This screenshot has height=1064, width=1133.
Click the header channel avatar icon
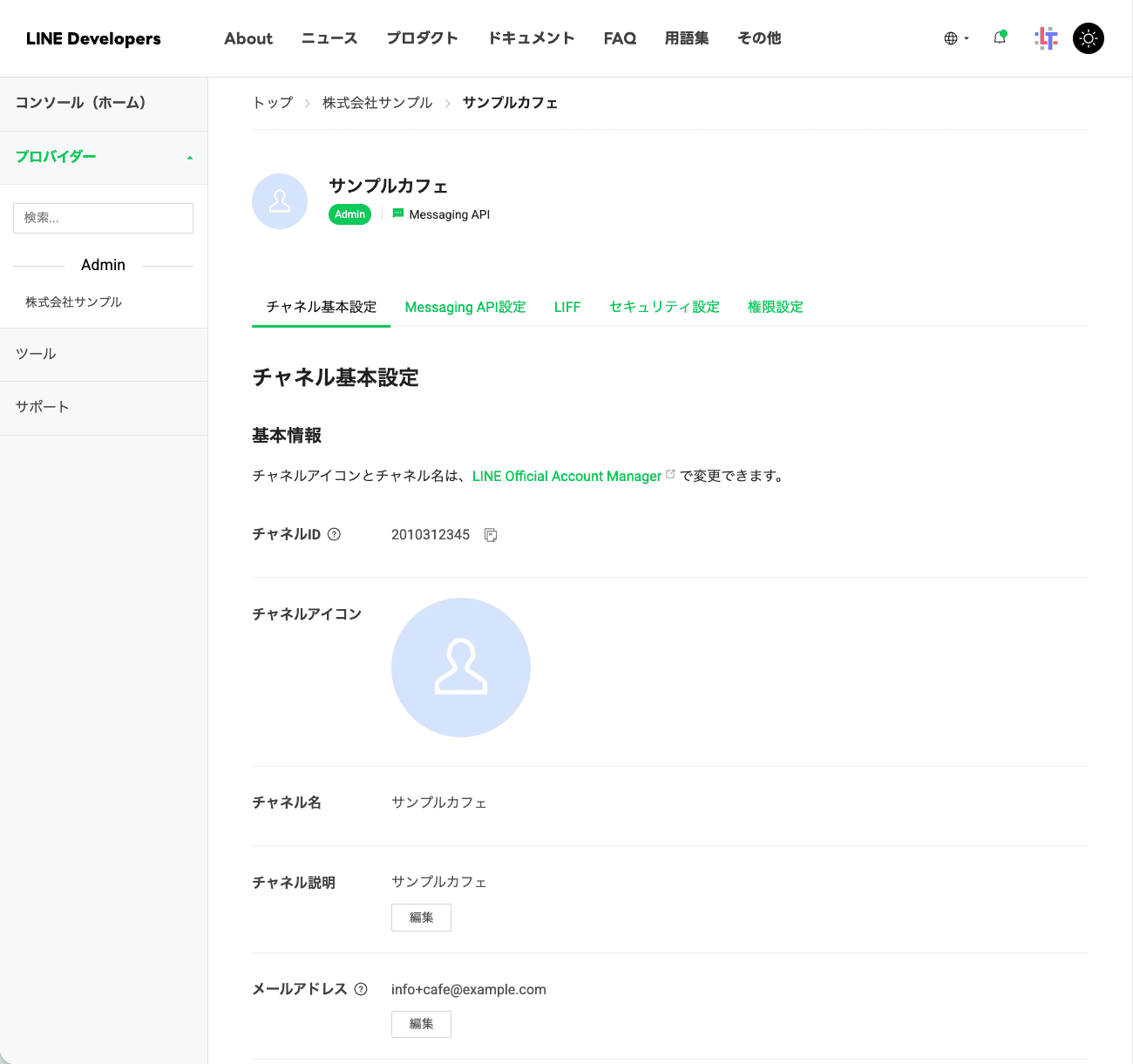click(280, 201)
